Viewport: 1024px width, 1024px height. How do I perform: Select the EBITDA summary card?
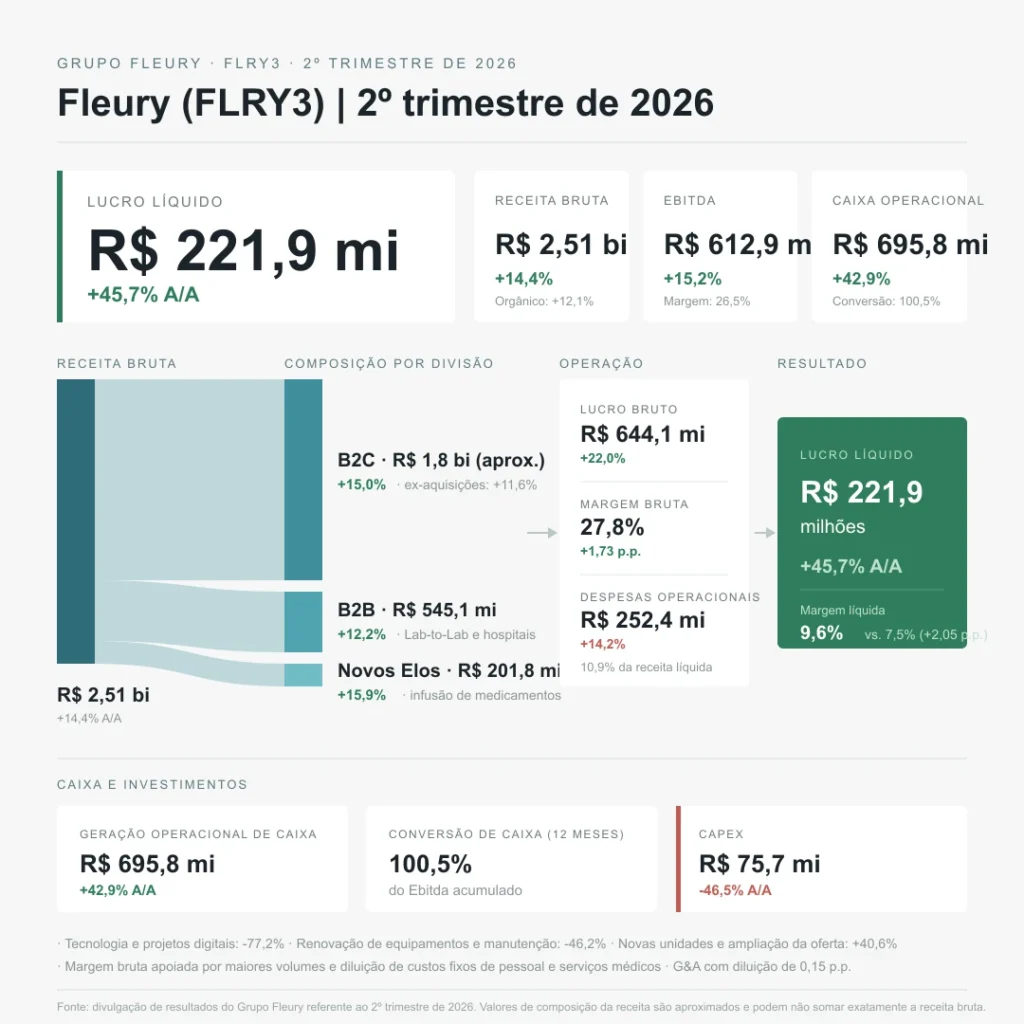tap(720, 246)
